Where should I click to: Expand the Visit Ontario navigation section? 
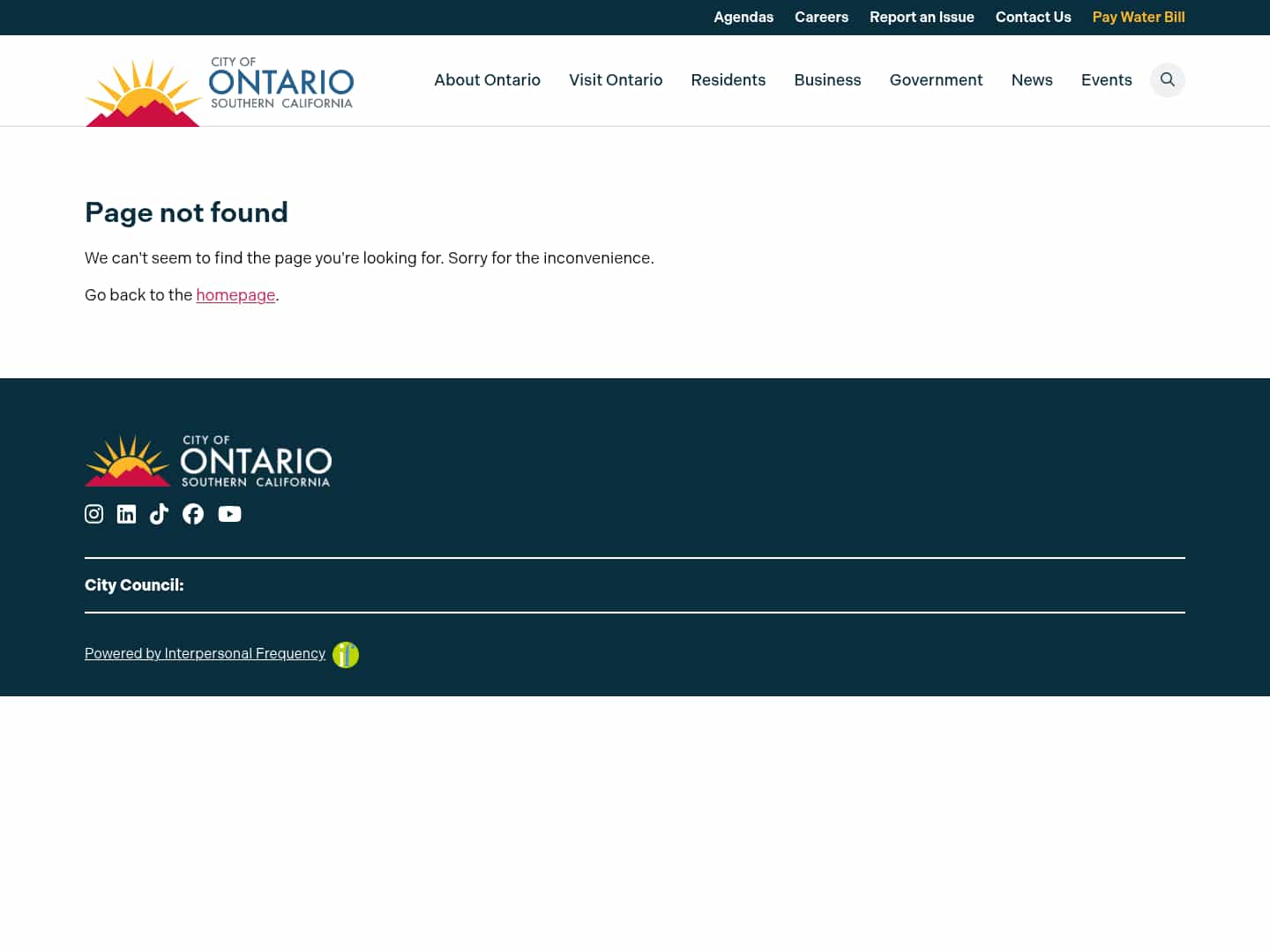coord(616,80)
